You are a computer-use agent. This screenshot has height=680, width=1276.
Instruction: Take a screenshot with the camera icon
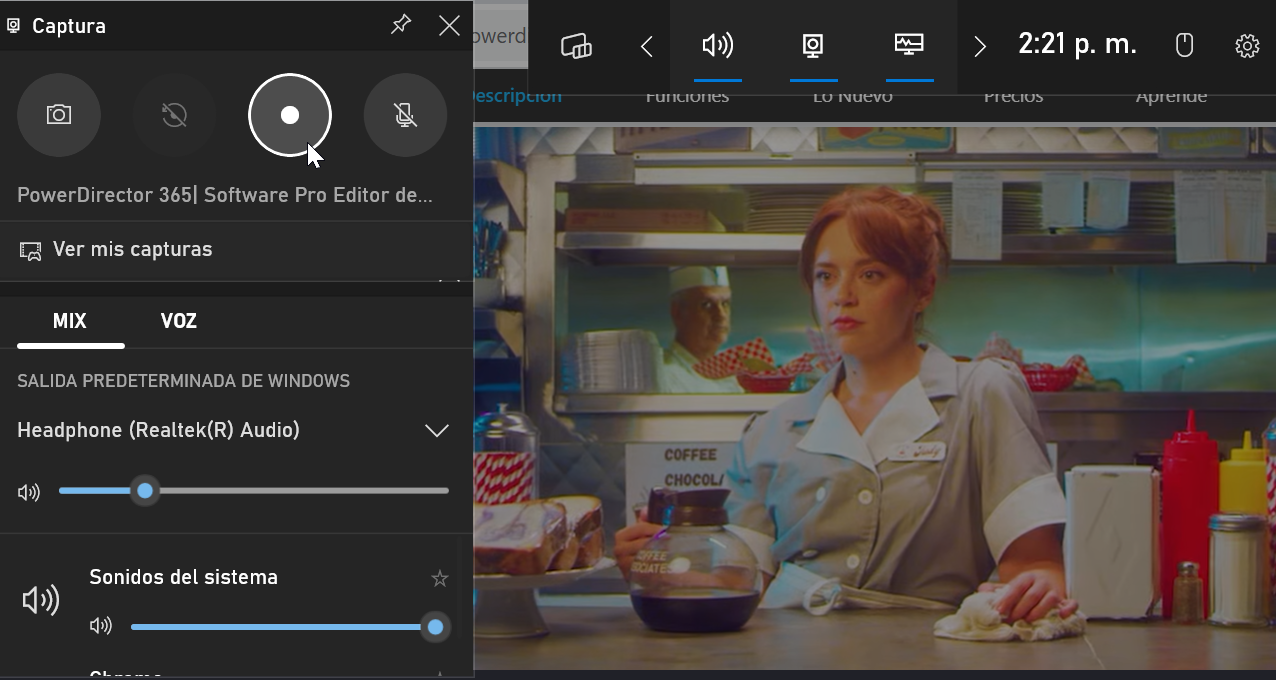pyautogui.click(x=59, y=115)
